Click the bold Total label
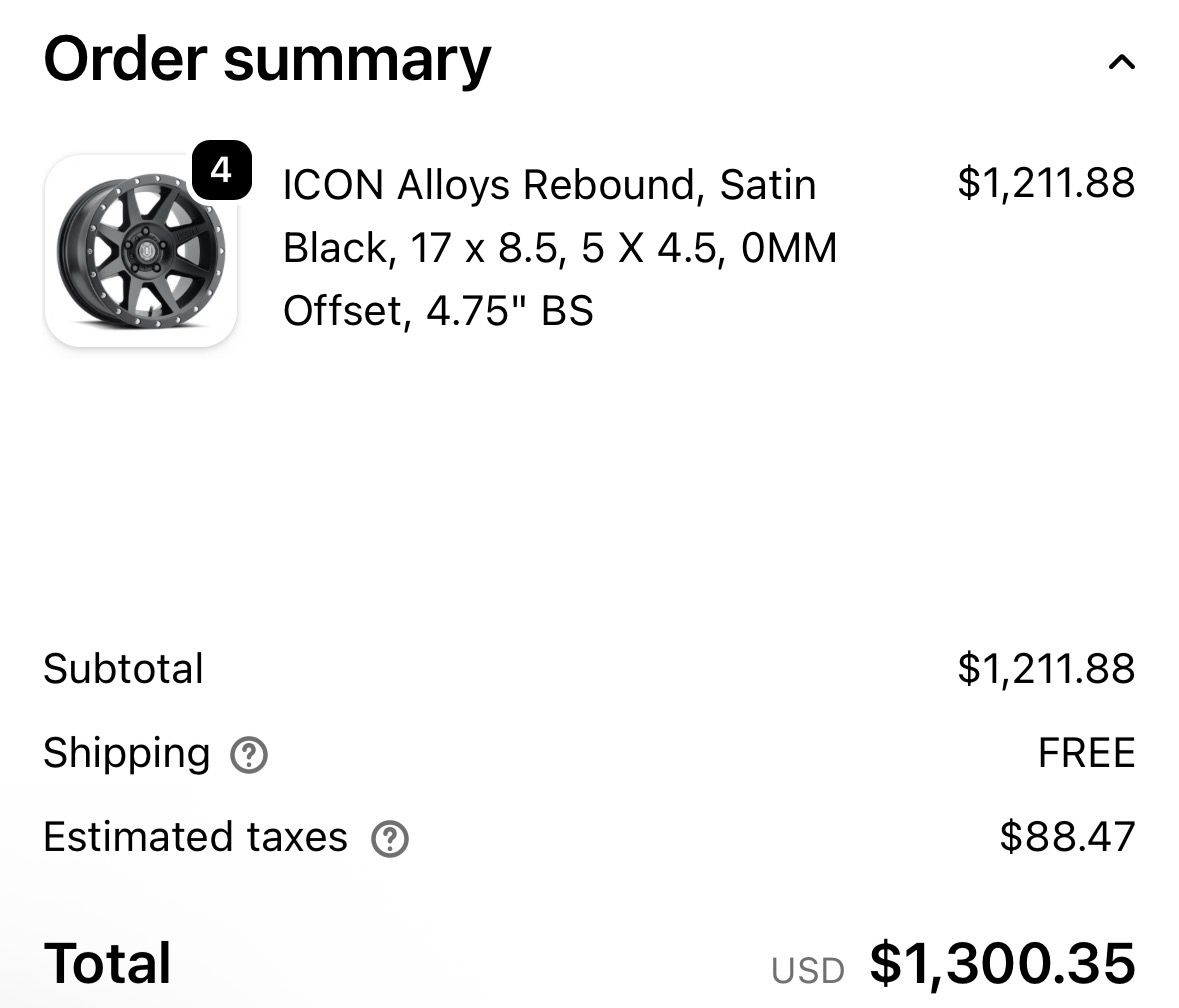Screen dimensions: 1179x1008 point(107,964)
